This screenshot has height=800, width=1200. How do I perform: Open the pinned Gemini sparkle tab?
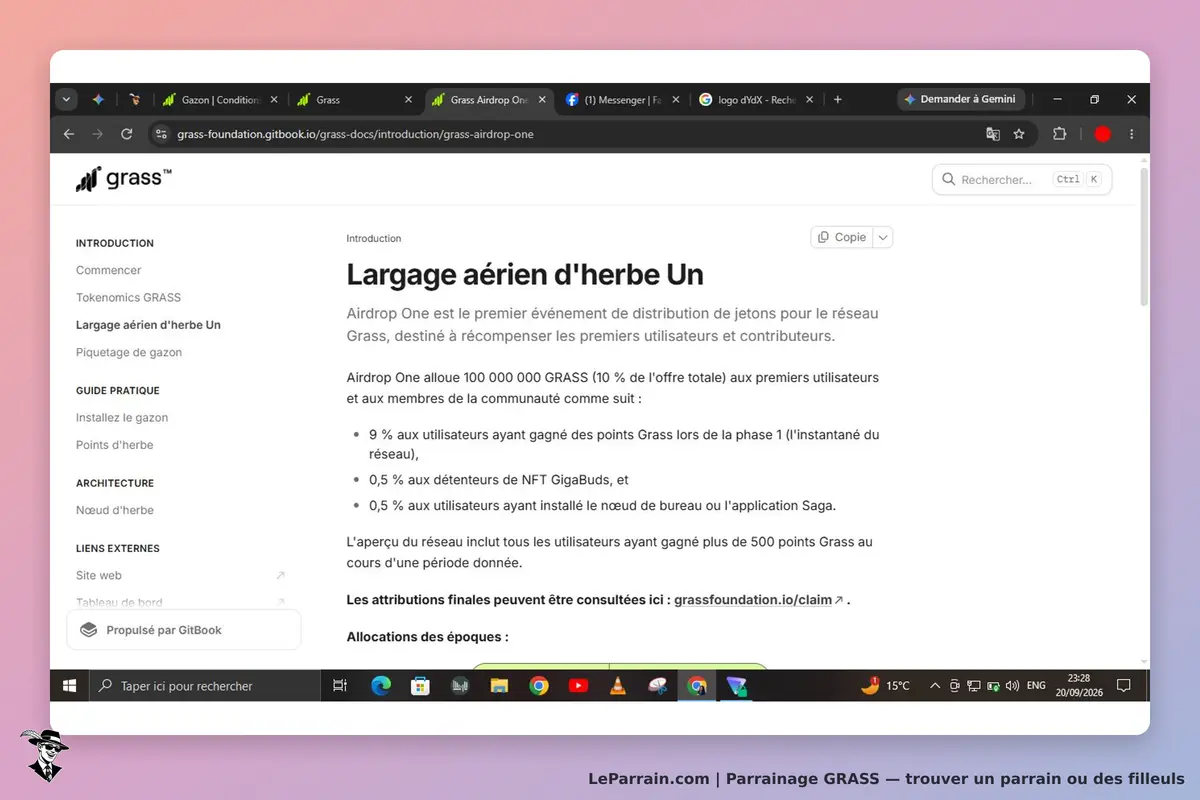(98, 100)
